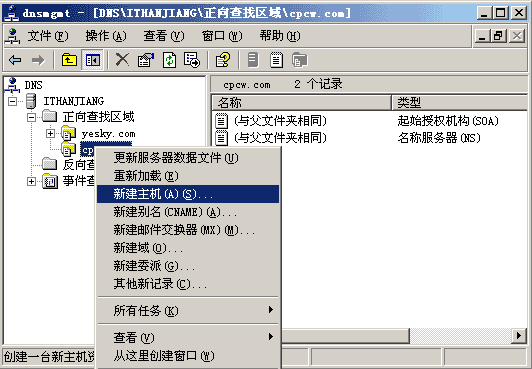Open the Help question mark icon
The height and width of the screenshot is (369, 532).
(223, 60)
